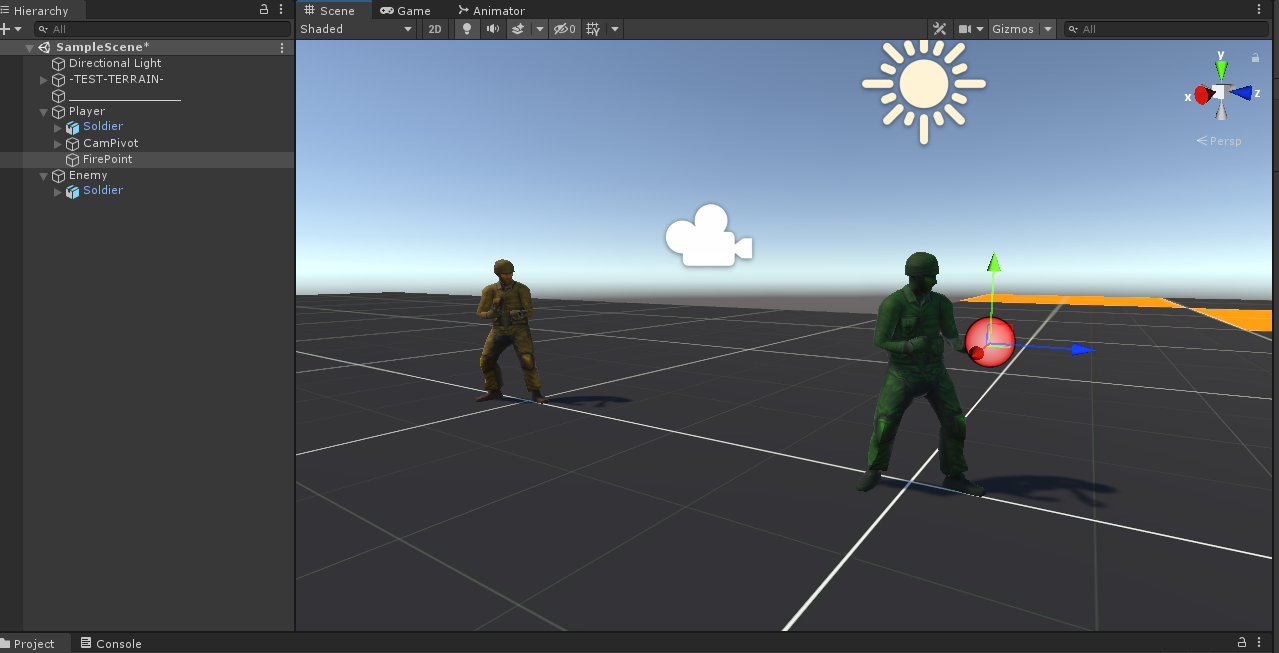Click the blue Z axis on orientation gizmo
This screenshot has height=653, width=1279.
point(1243,93)
